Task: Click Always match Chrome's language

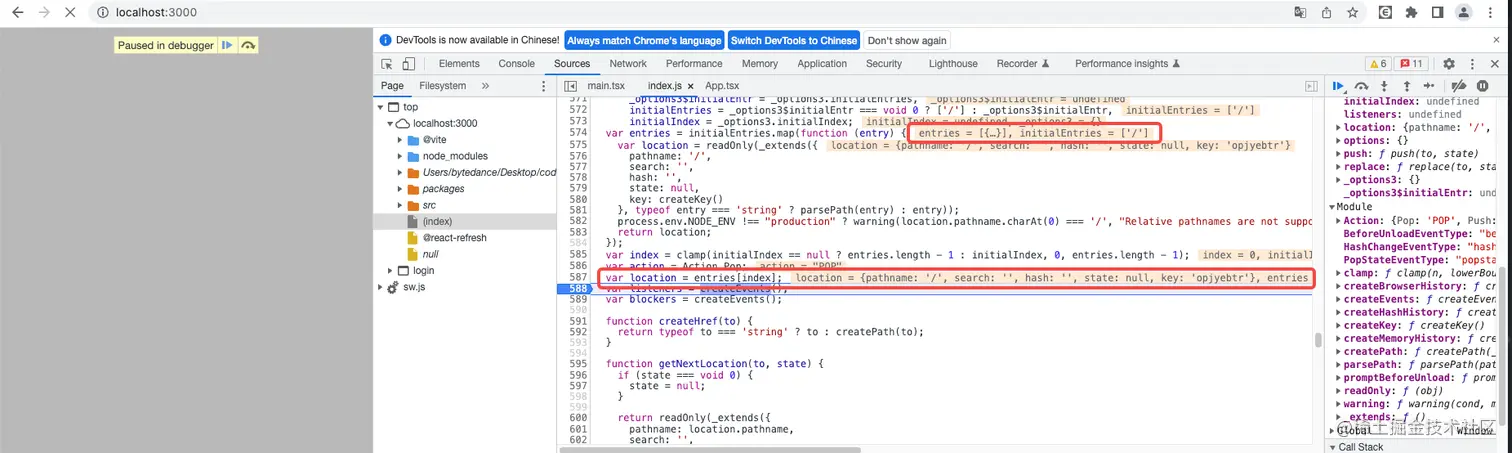Action: (x=644, y=40)
